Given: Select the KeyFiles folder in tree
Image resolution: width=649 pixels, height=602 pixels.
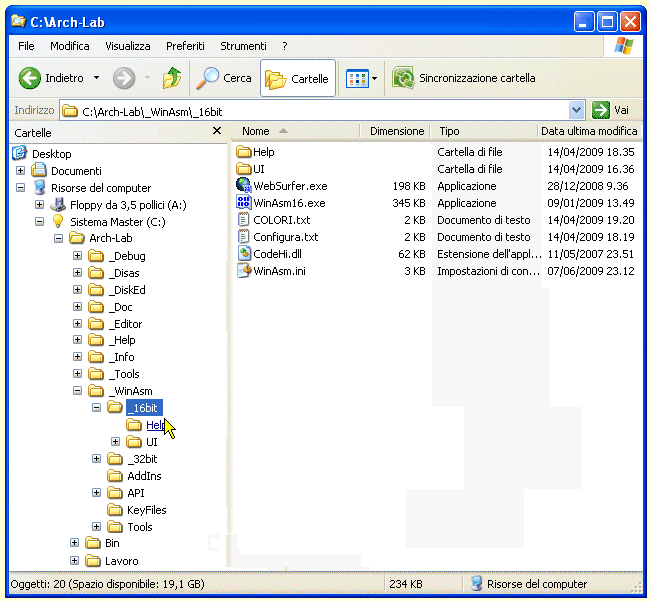Looking at the screenshot, I should point(137,510).
